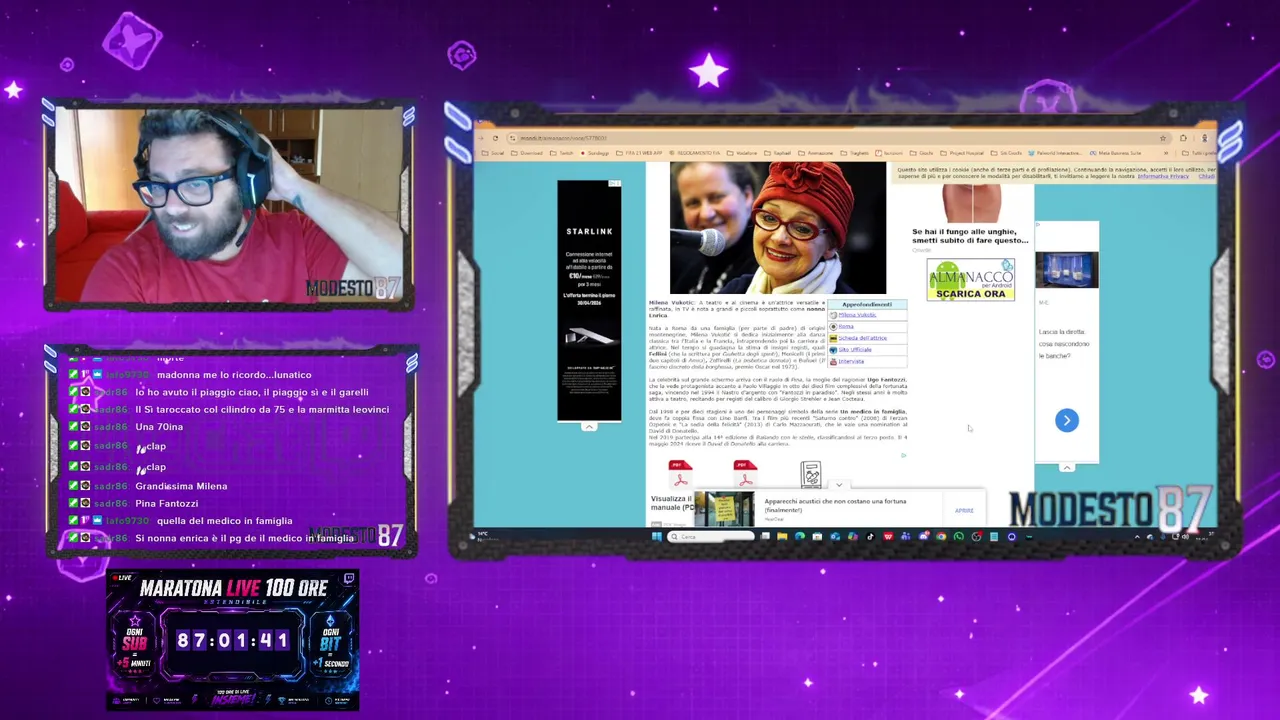Open the Download bookmarks folder
This screenshot has width=1280, height=720.
coord(526,153)
